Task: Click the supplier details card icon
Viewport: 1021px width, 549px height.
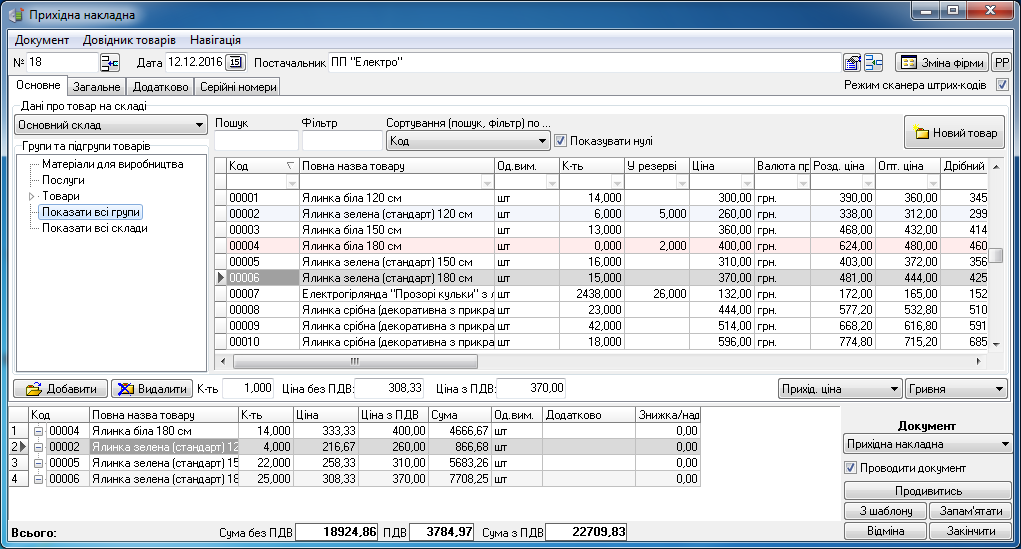Action: tap(852, 63)
